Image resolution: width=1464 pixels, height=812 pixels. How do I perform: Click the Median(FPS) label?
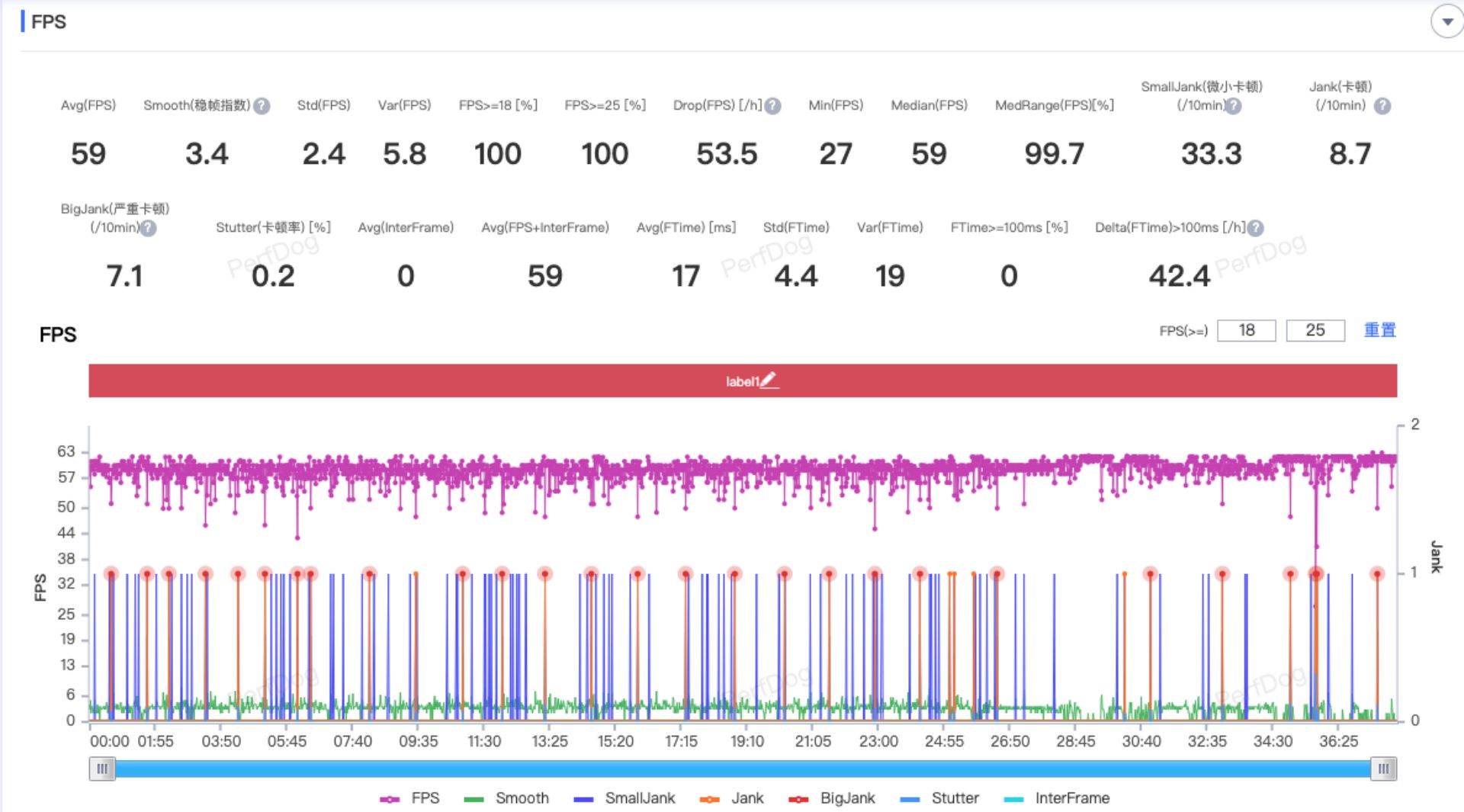click(929, 105)
